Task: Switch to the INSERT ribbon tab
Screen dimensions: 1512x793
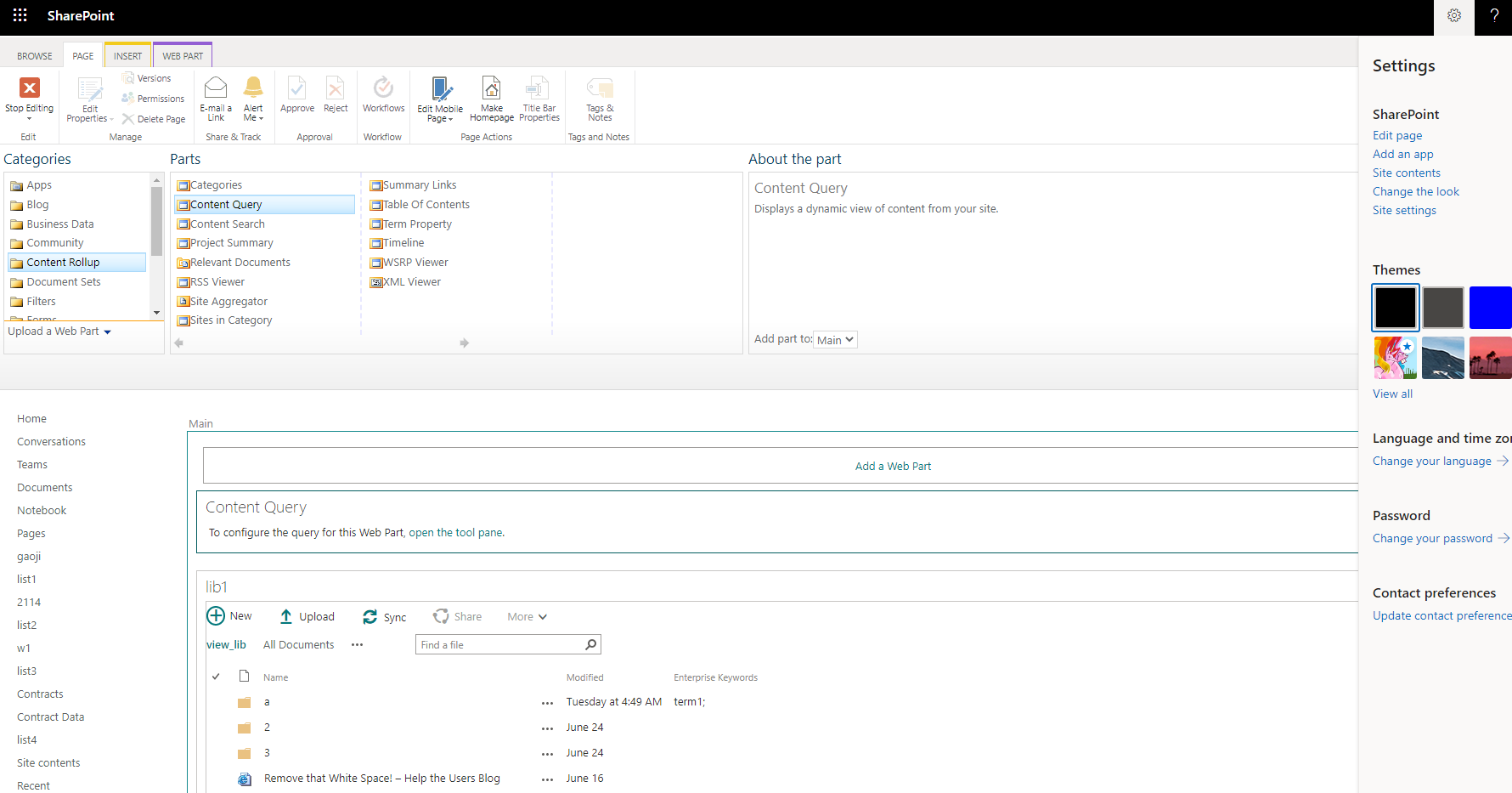Action: click(x=128, y=56)
